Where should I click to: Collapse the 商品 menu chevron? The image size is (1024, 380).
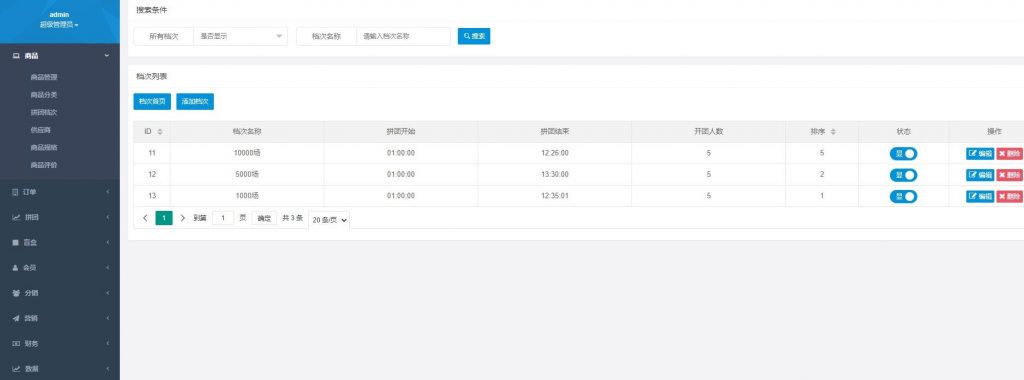pyautogui.click(x=106, y=56)
